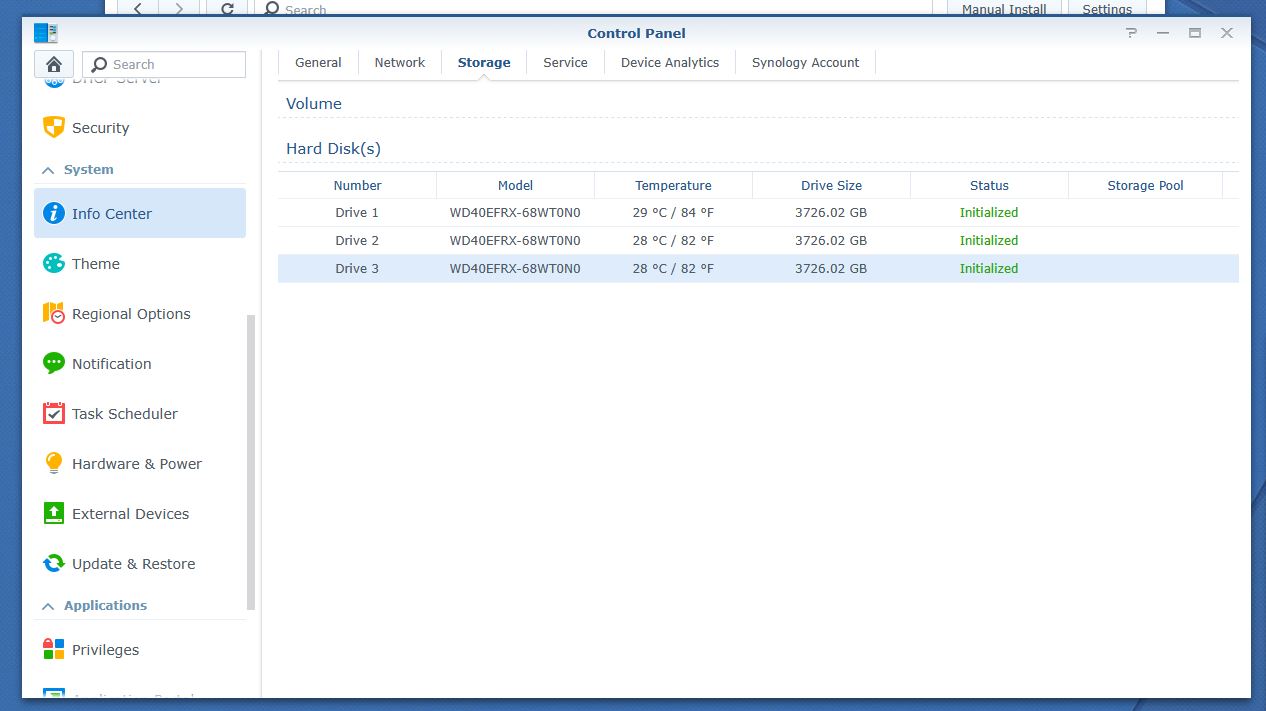Select the Task Scheduler icon

[52, 413]
